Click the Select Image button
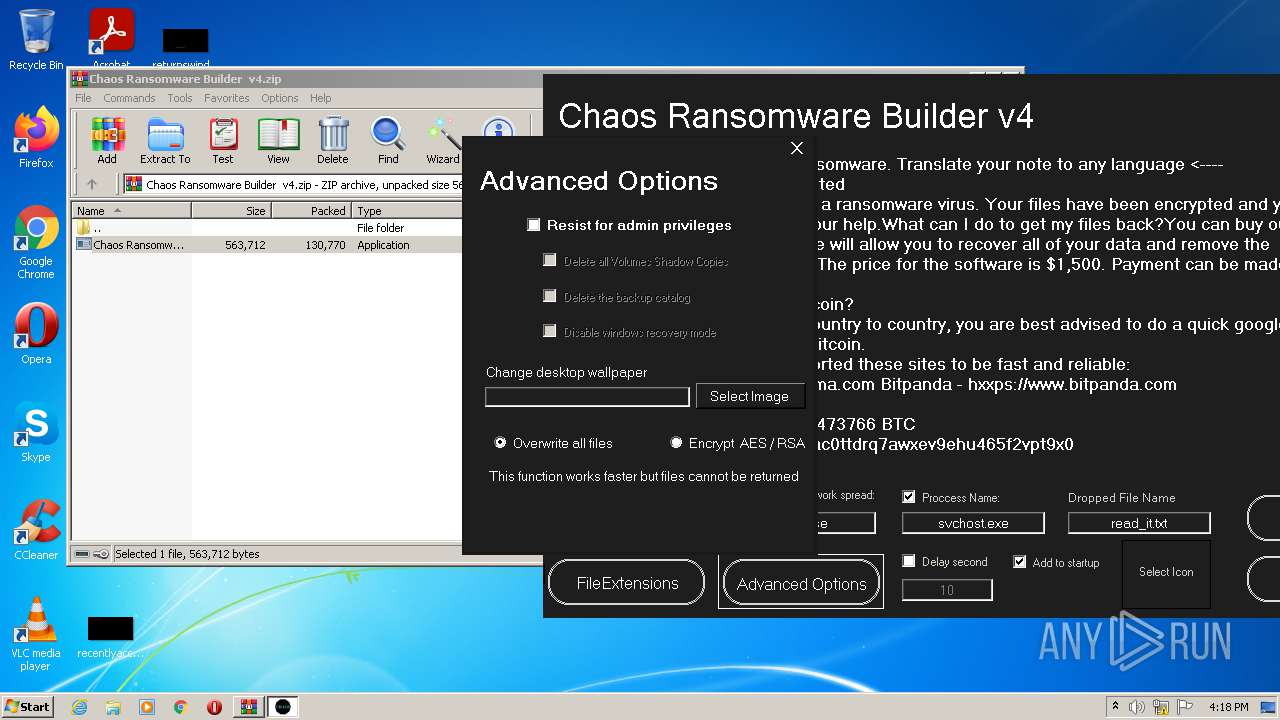1280x720 pixels. [749, 396]
